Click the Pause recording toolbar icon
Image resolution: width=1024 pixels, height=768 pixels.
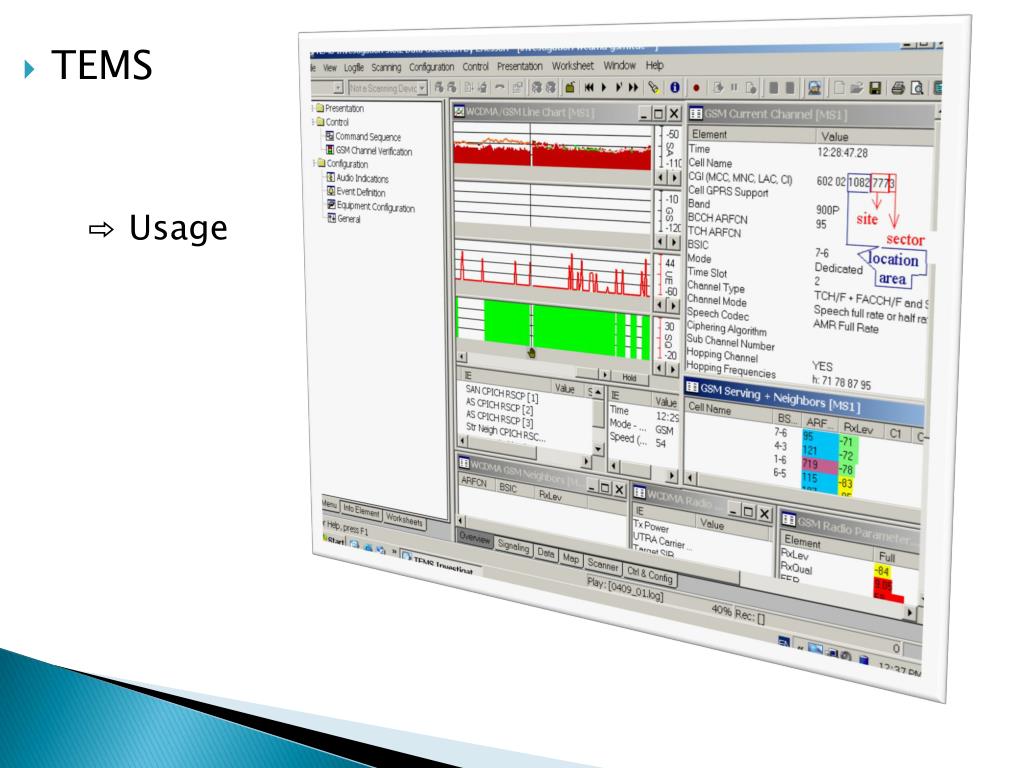coord(734,88)
